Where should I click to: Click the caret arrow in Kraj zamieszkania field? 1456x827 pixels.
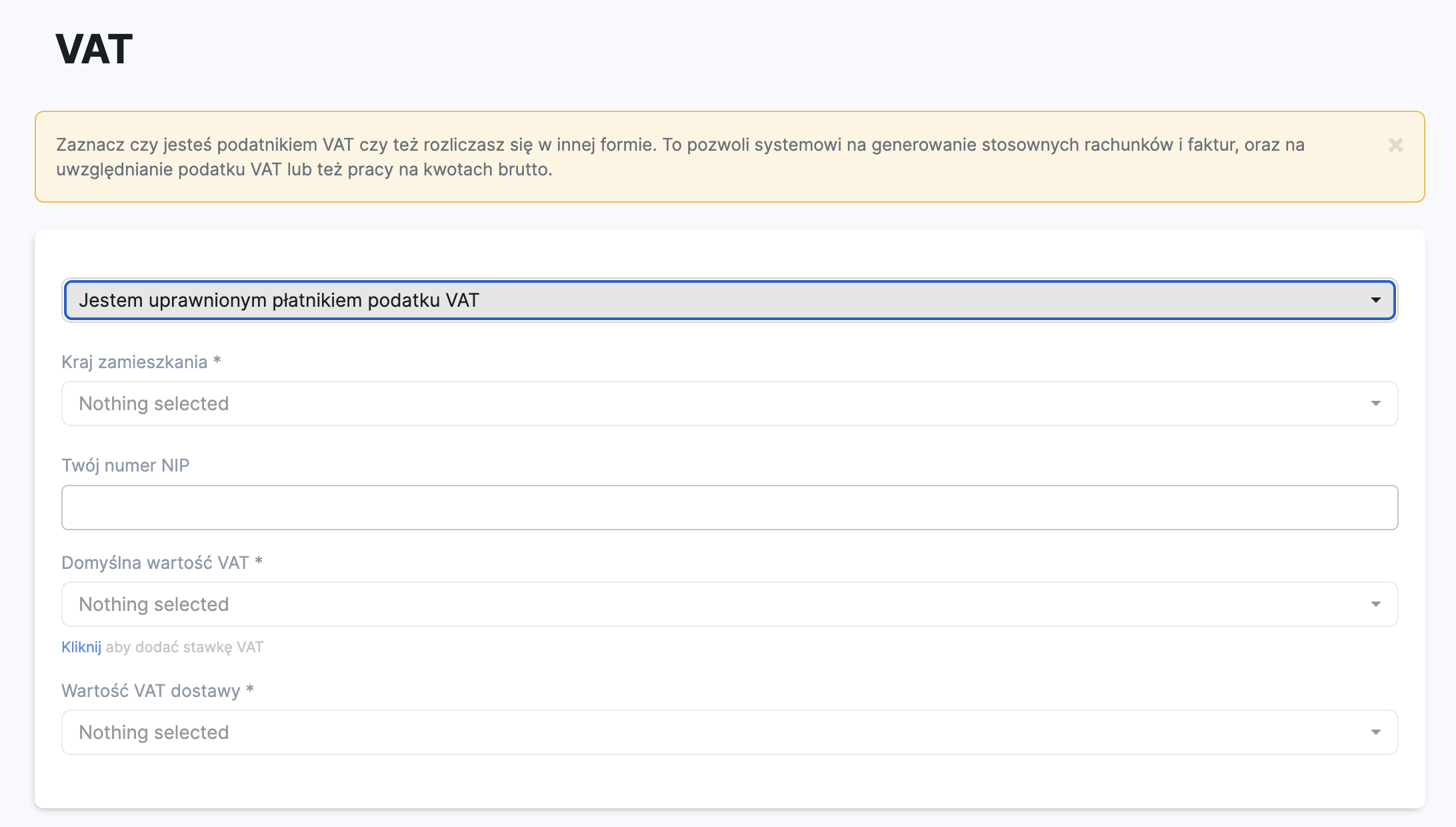[x=1375, y=403]
